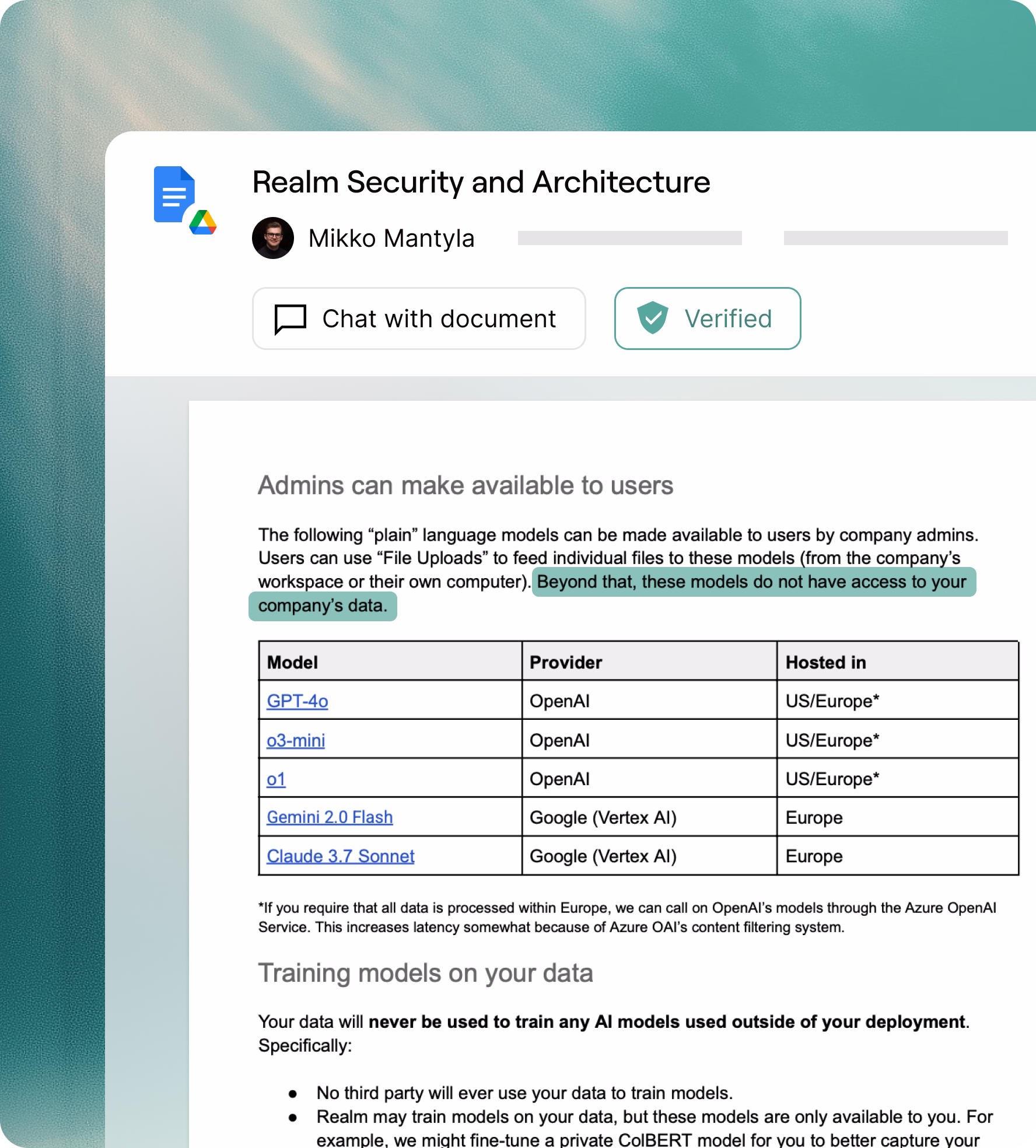Click the heading Admins can make available to users
Viewport: 1036px width, 1148px height.
pos(466,485)
